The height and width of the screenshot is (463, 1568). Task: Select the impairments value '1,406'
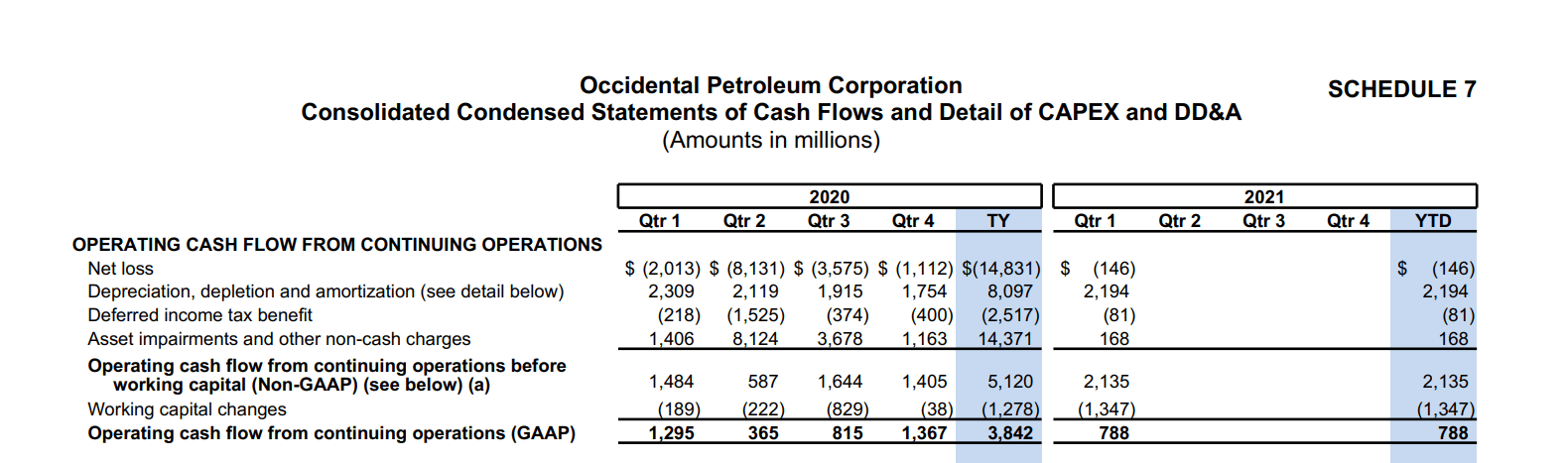(x=672, y=339)
